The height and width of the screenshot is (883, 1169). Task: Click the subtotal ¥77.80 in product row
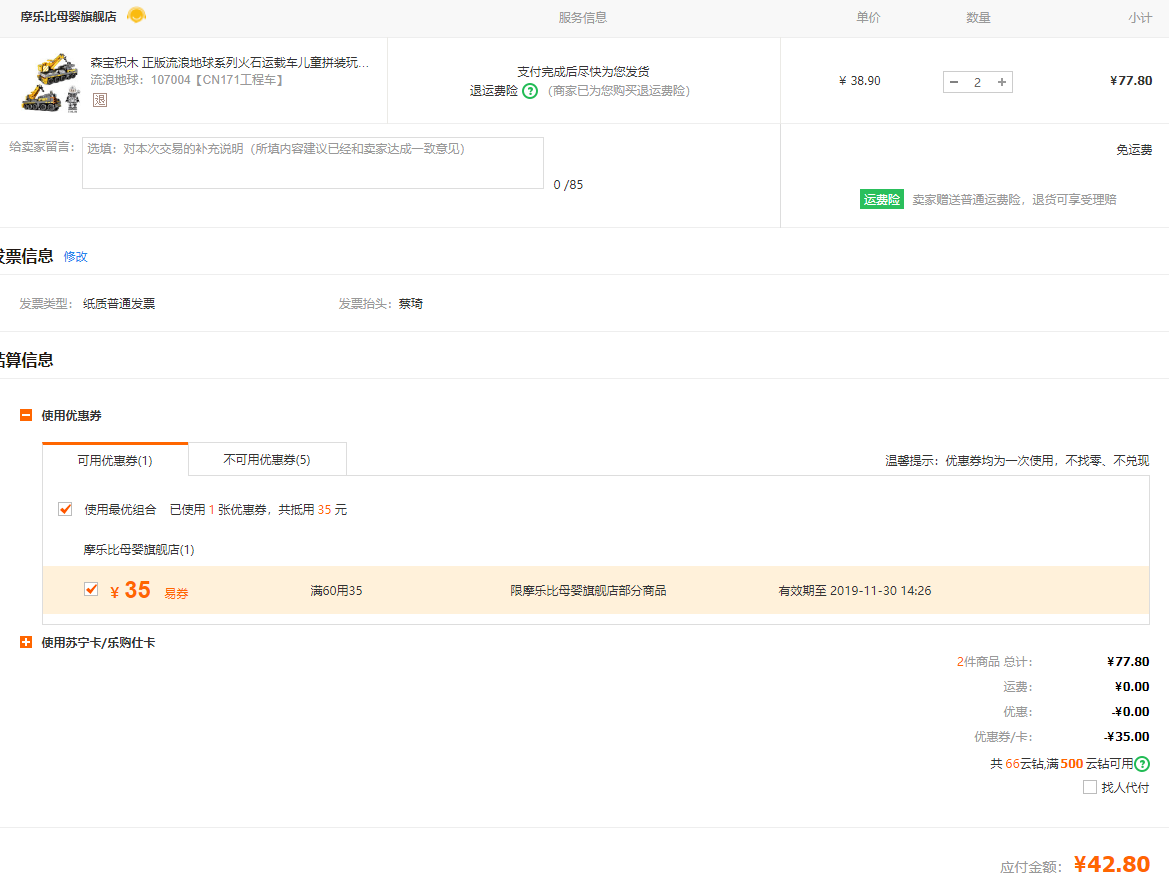pyautogui.click(x=1131, y=81)
